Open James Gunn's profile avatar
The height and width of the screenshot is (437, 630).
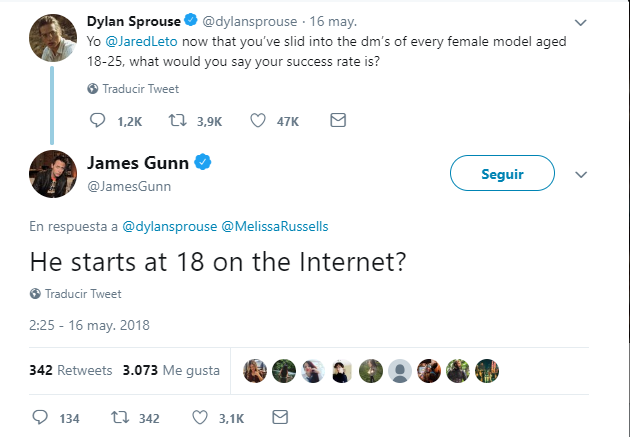tap(50, 174)
